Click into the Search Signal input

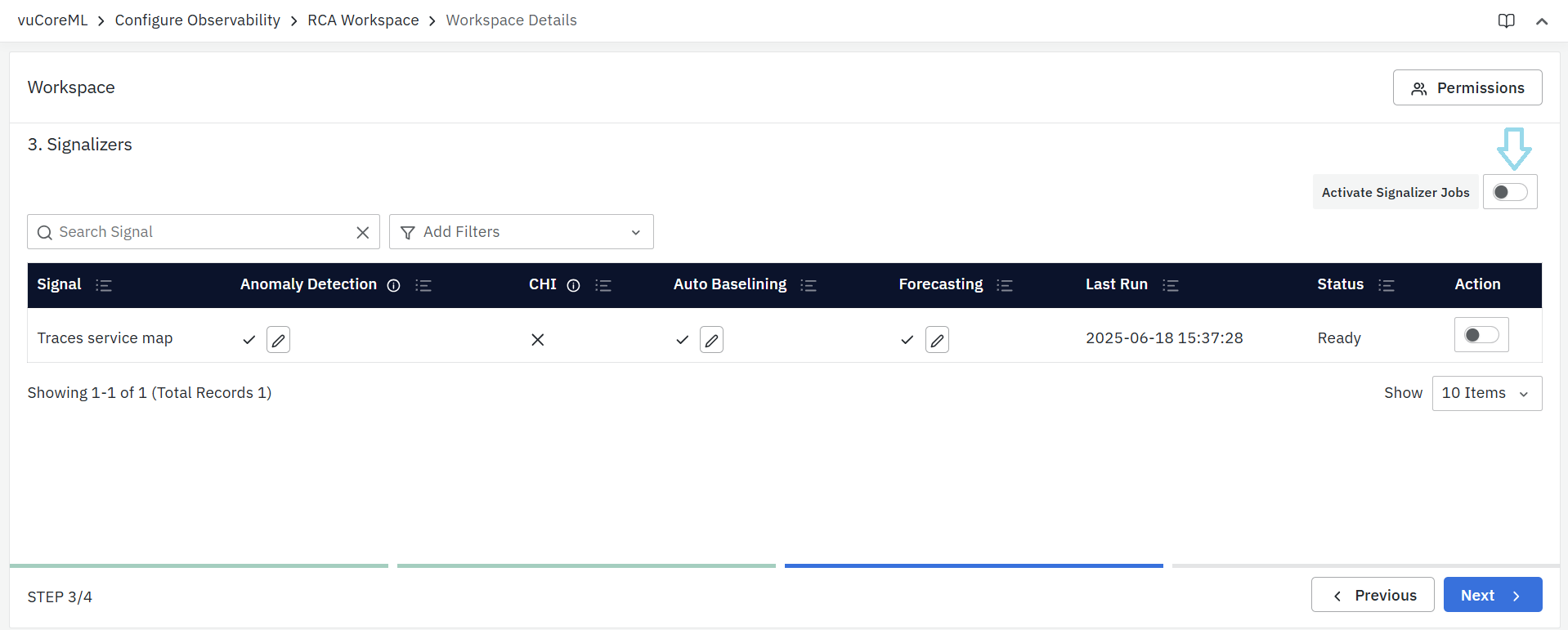pyautogui.click(x=204, y=232)
